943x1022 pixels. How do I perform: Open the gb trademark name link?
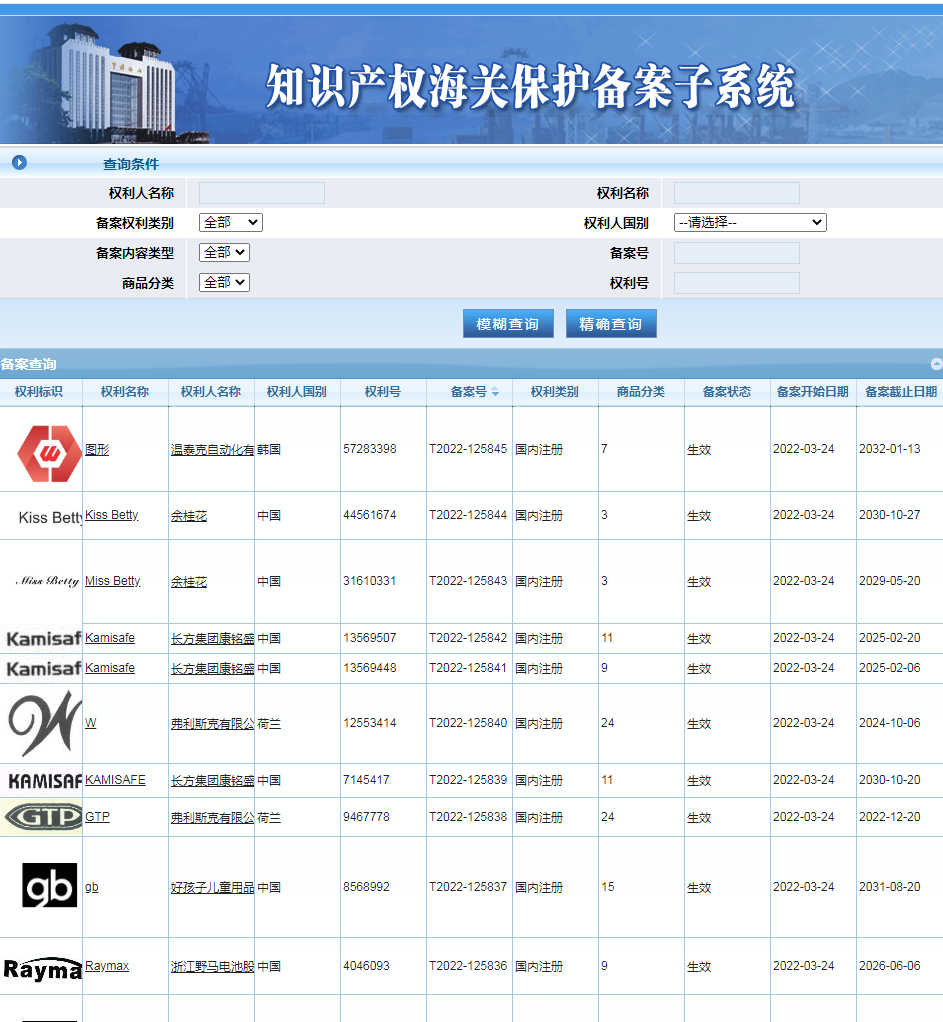(x=92, y=887)
